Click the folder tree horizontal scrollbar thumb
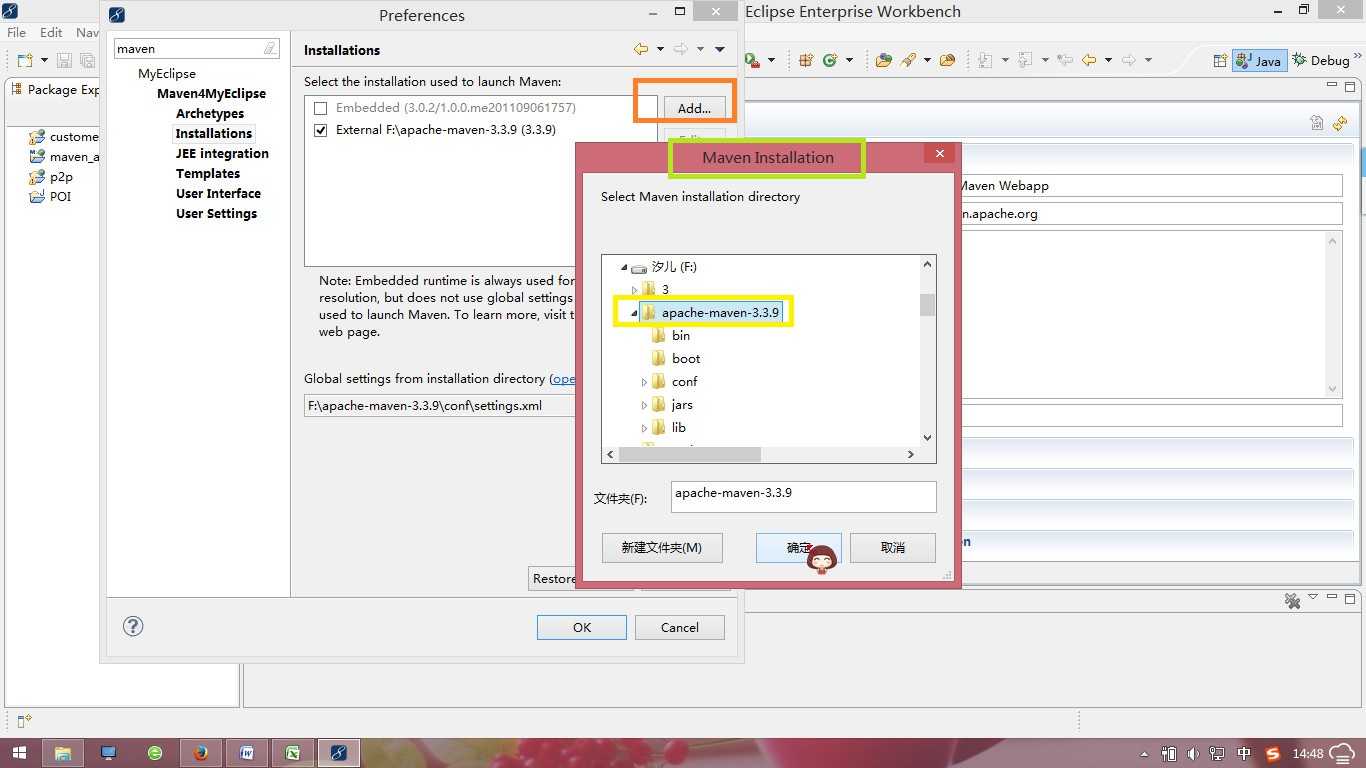1366x768 pixels. point(690,454)
